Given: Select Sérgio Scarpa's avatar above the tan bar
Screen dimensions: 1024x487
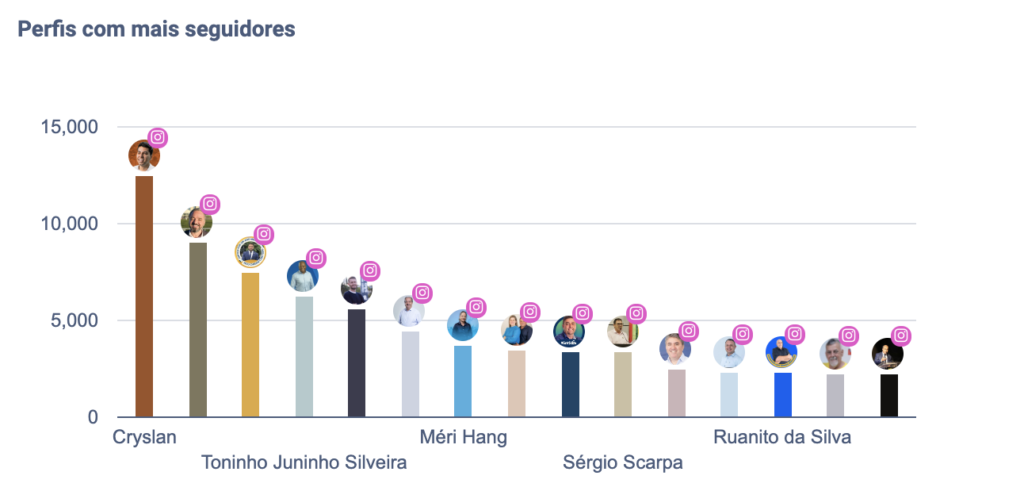Looking at the screenshot, I should pyautogui.click(x=622, y=331).
